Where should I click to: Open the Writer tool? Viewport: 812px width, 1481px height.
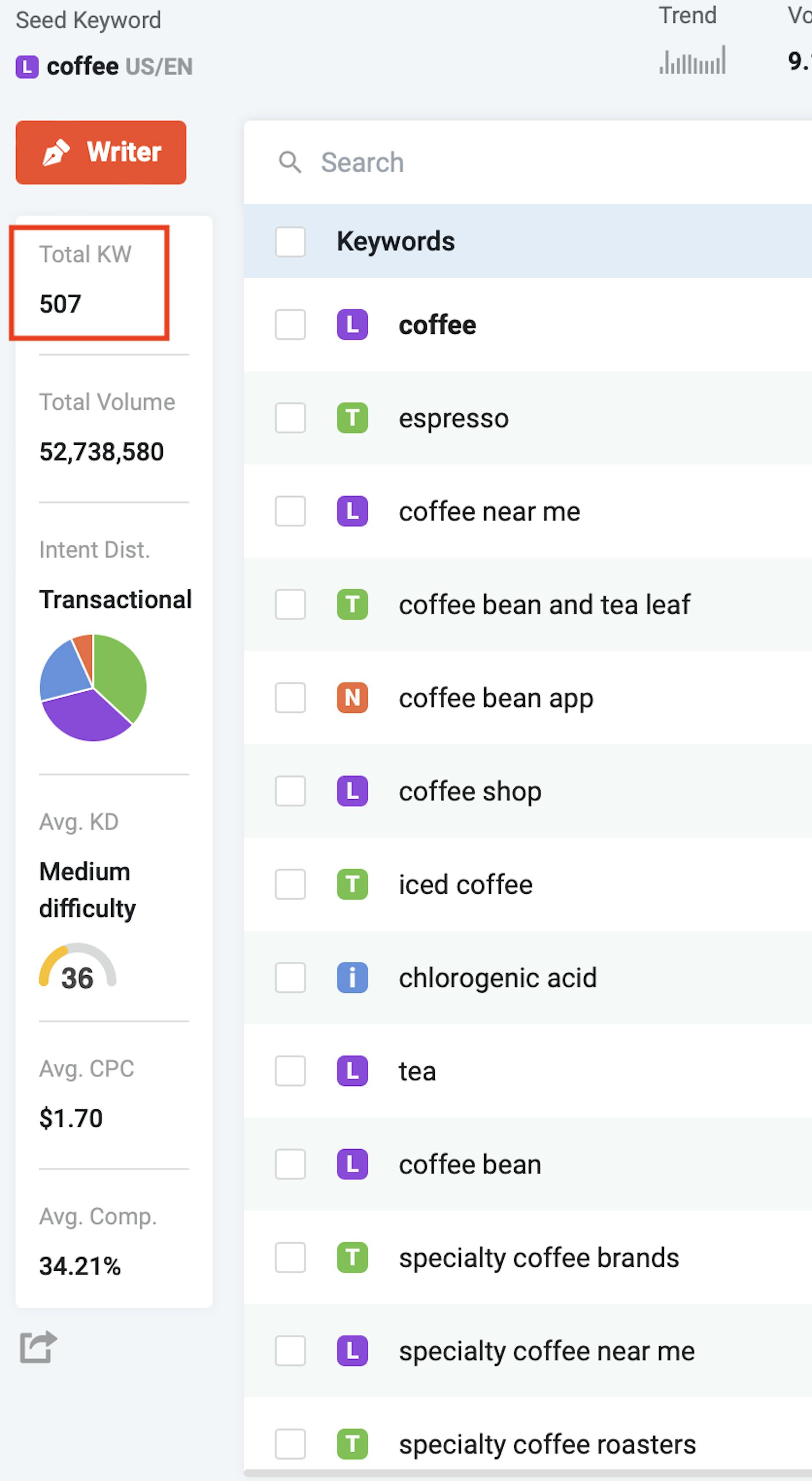pyautogui.click(x=101, y=152)
